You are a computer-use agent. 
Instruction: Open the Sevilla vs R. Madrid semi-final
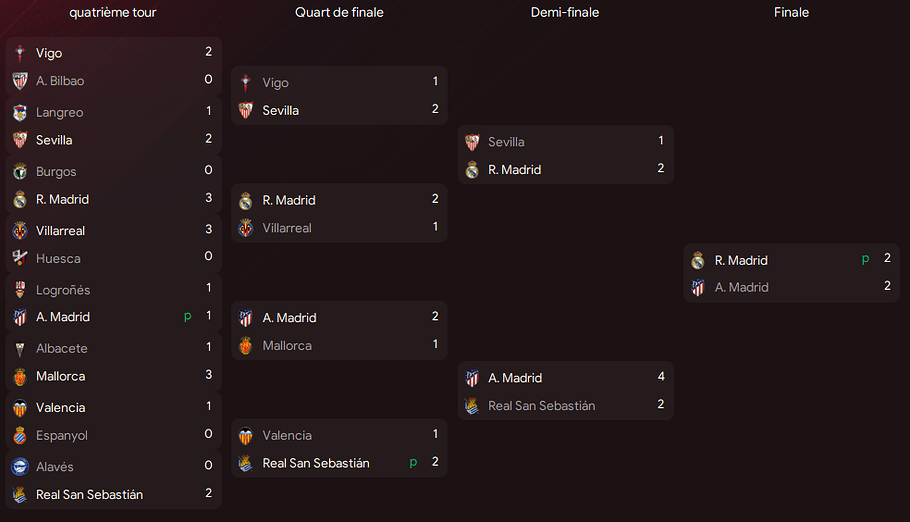[x=565, y=155]
